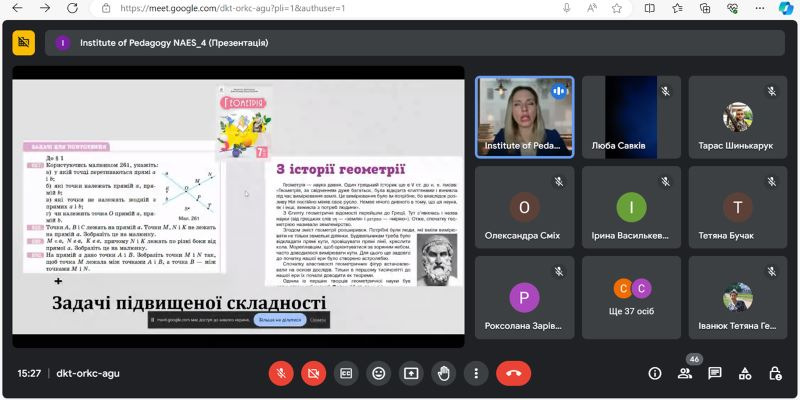The height and width of the screenshot is (400, 800).
Task: Open Copilot sidebar icon
Action: (786, 8)
